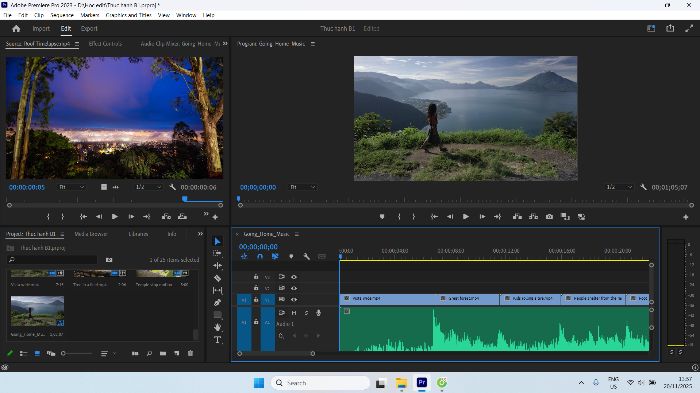The height and width of the screenshot is (393, 700).
Task: Enable voice-over record on Audio 1
Action: [x=318, y=313]
